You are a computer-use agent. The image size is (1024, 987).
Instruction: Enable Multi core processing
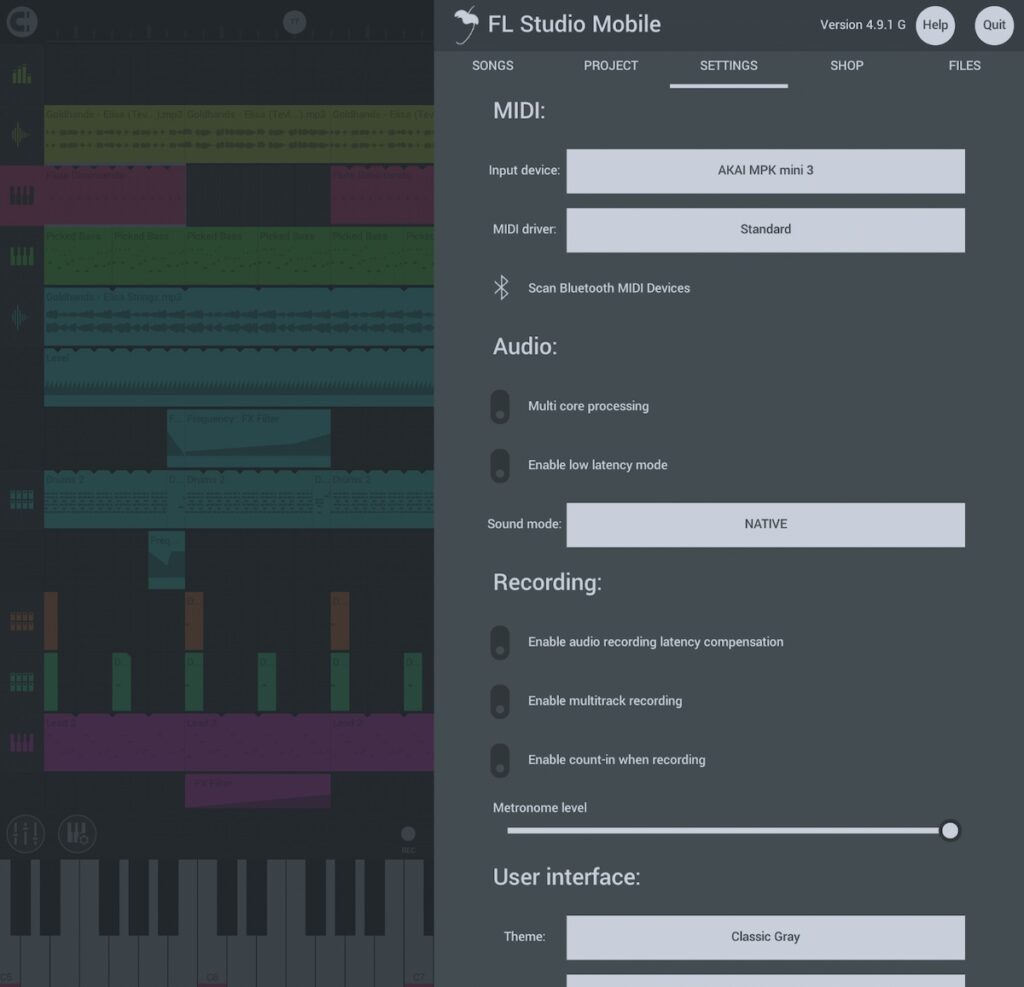tap(501, 407)
